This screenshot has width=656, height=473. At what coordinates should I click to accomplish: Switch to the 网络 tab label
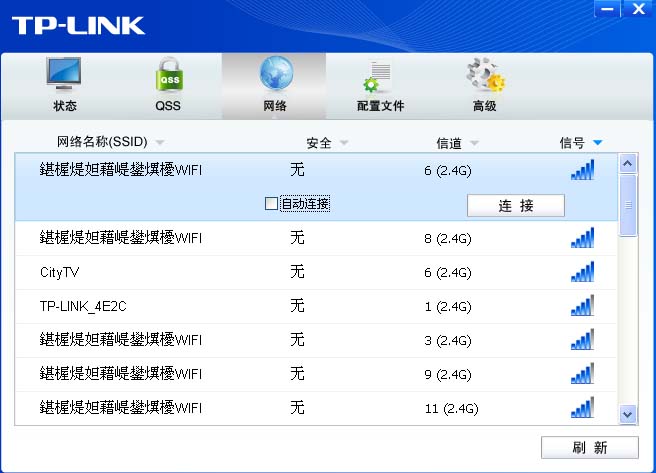pos(275,106)
